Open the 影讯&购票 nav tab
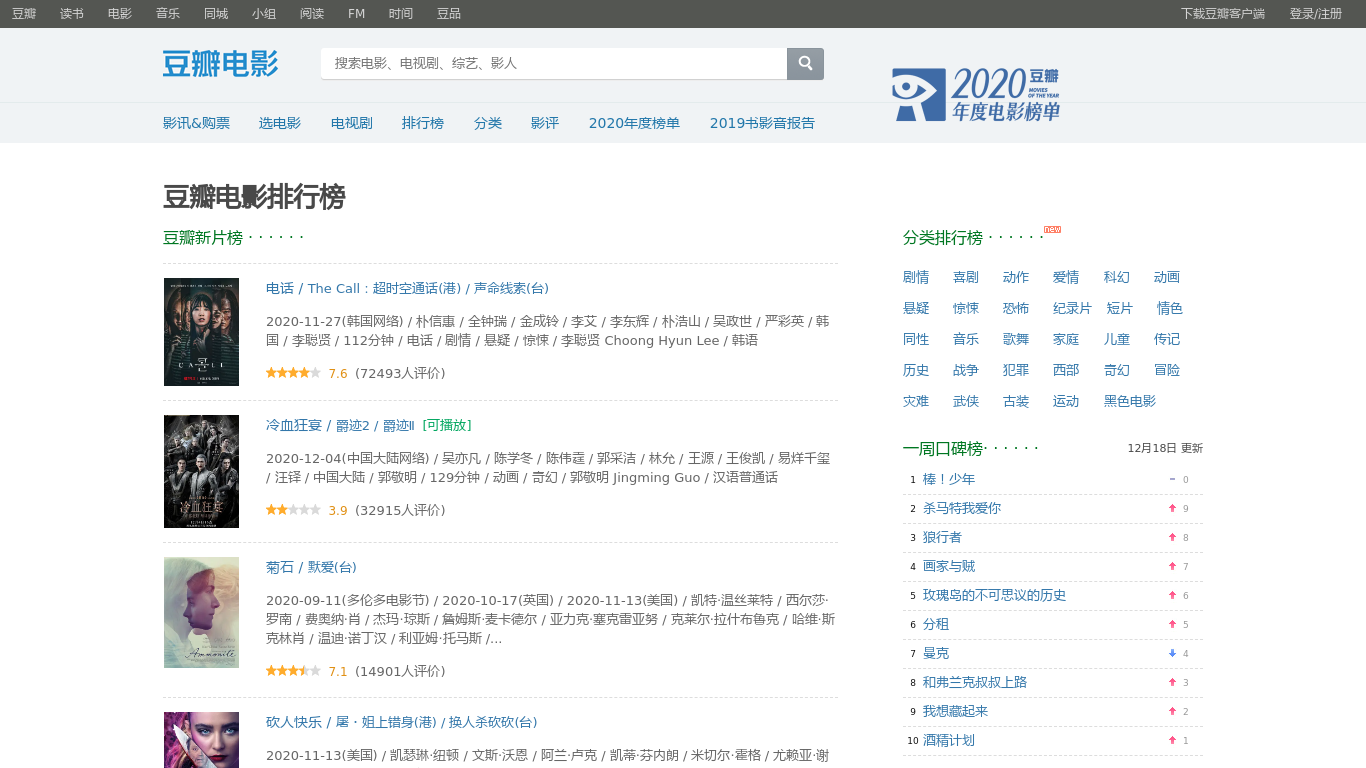1366x768 pixels. click(x=196, y=123)
